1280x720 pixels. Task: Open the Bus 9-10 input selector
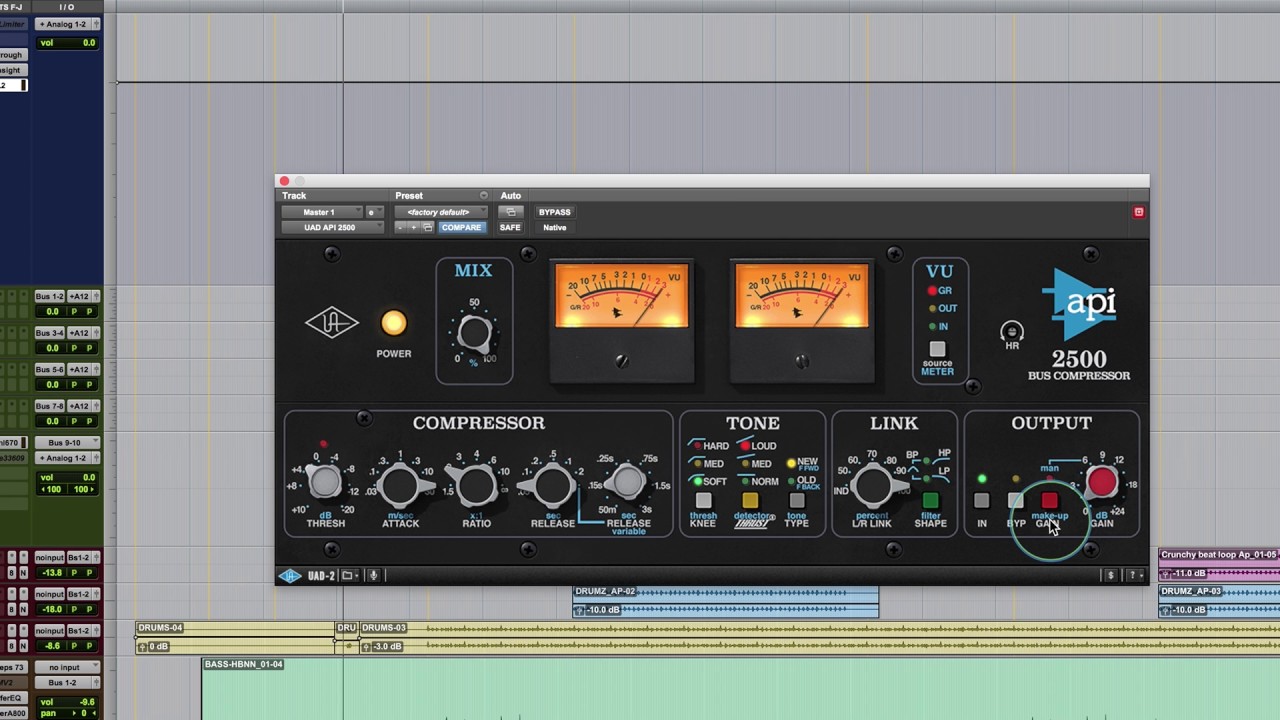pos(66,443)
